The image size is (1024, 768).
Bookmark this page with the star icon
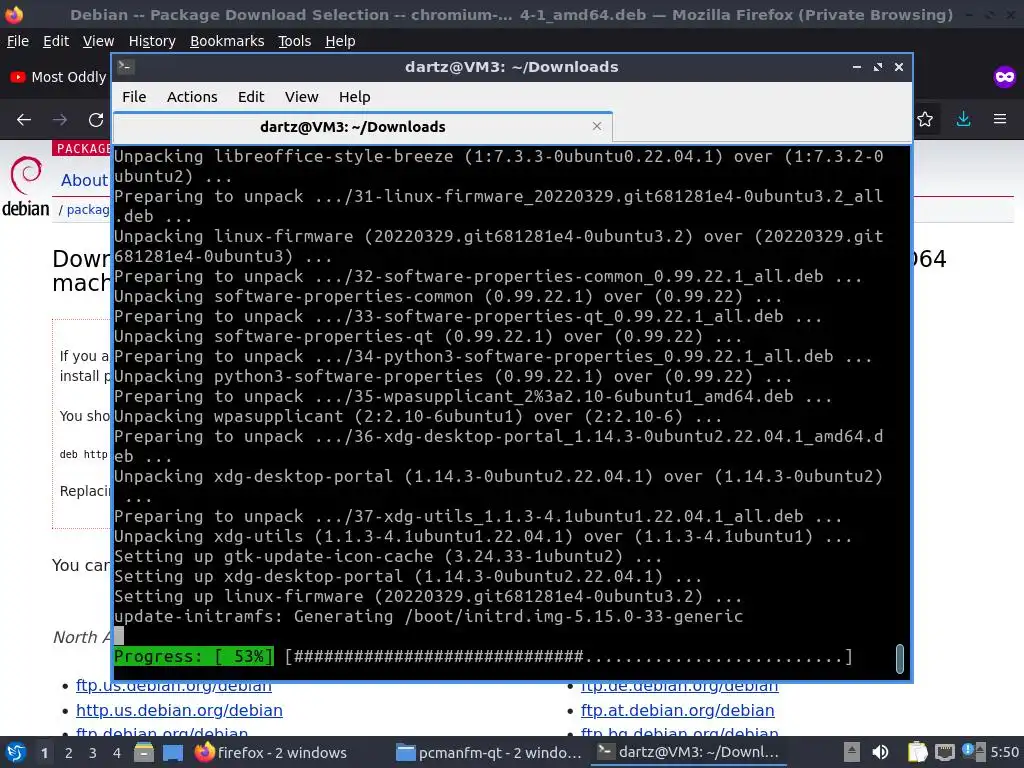[x=925, y=119]
